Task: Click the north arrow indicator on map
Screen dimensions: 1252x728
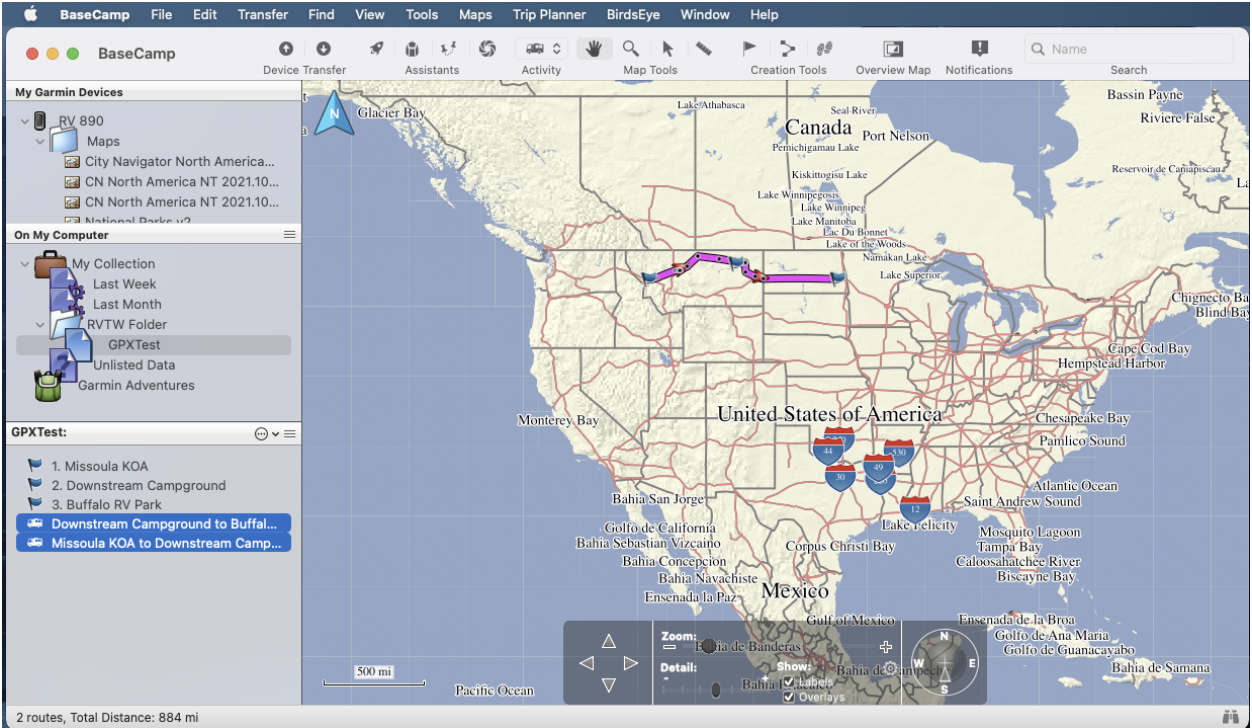Action: pos(335,113)
